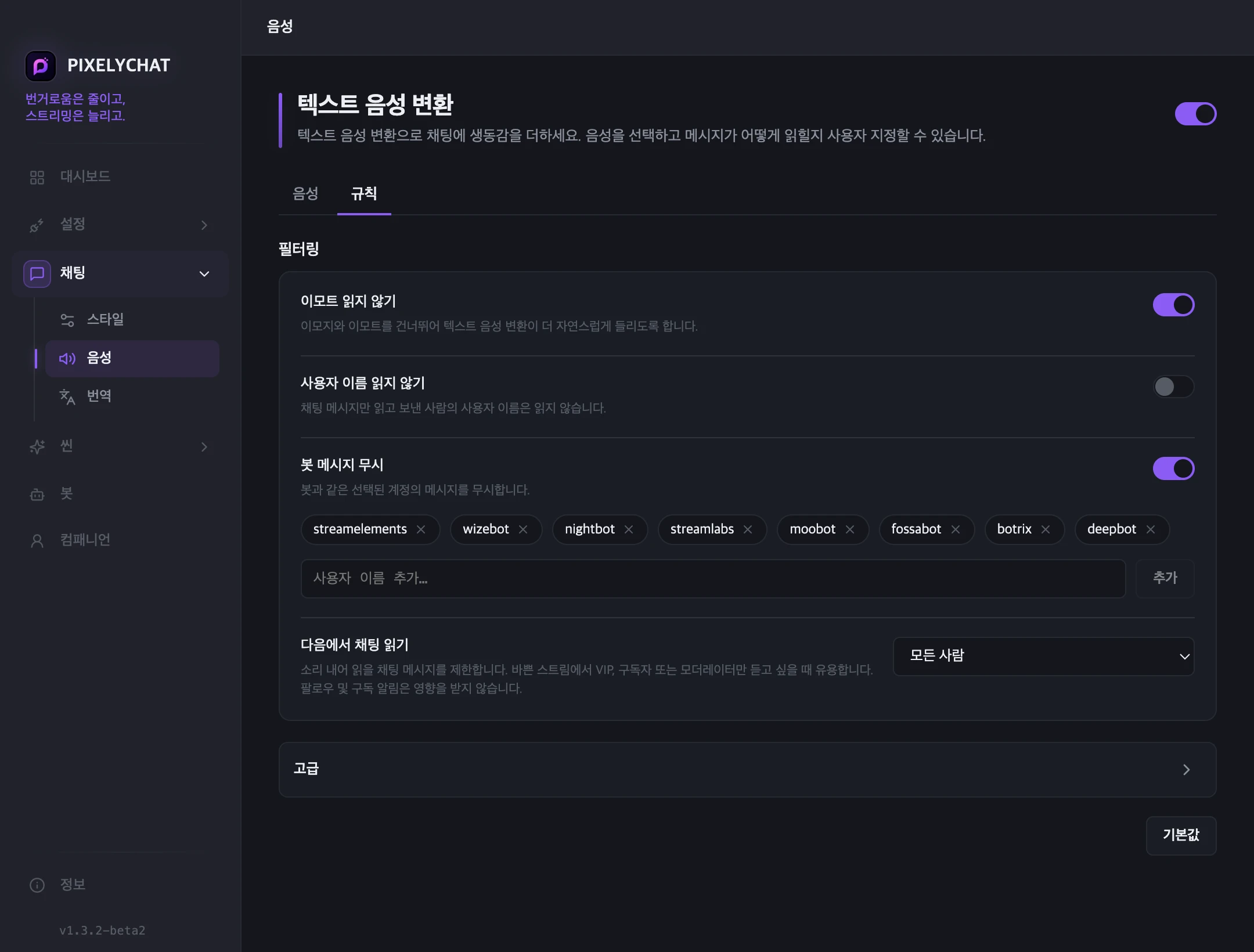Click the 추가 button

pos(1165,578)
